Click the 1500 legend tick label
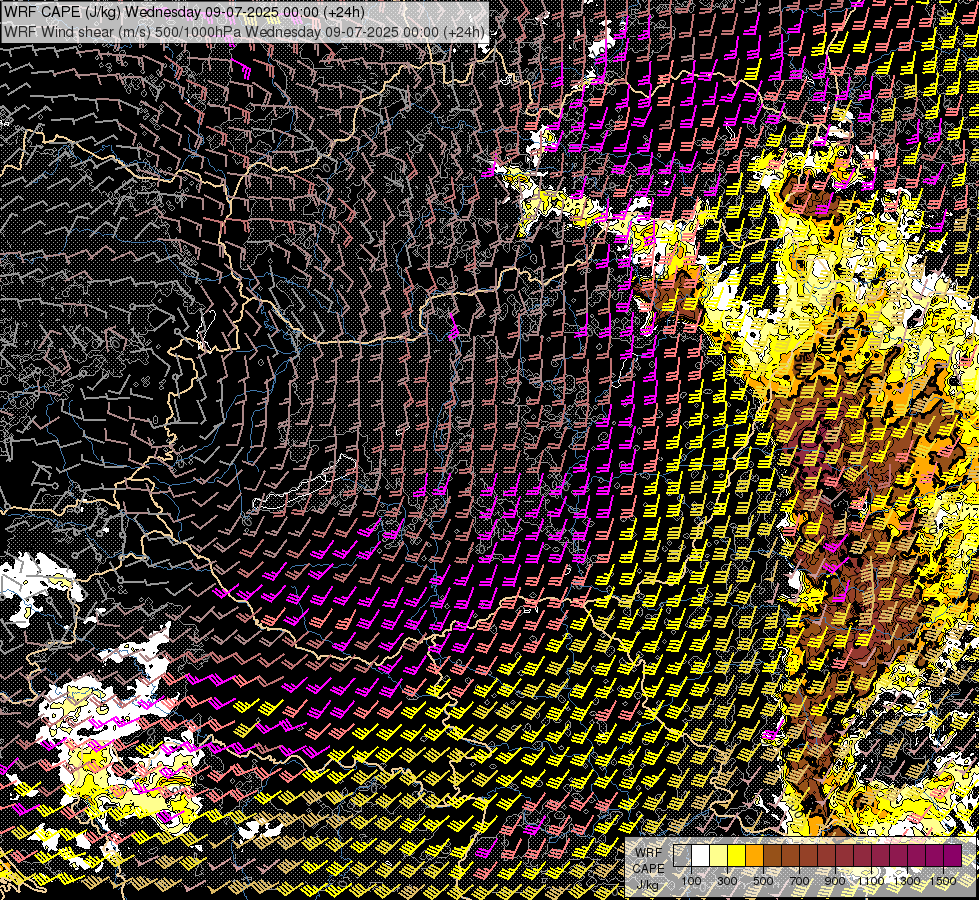979x900 pixels. pos(943,881)
